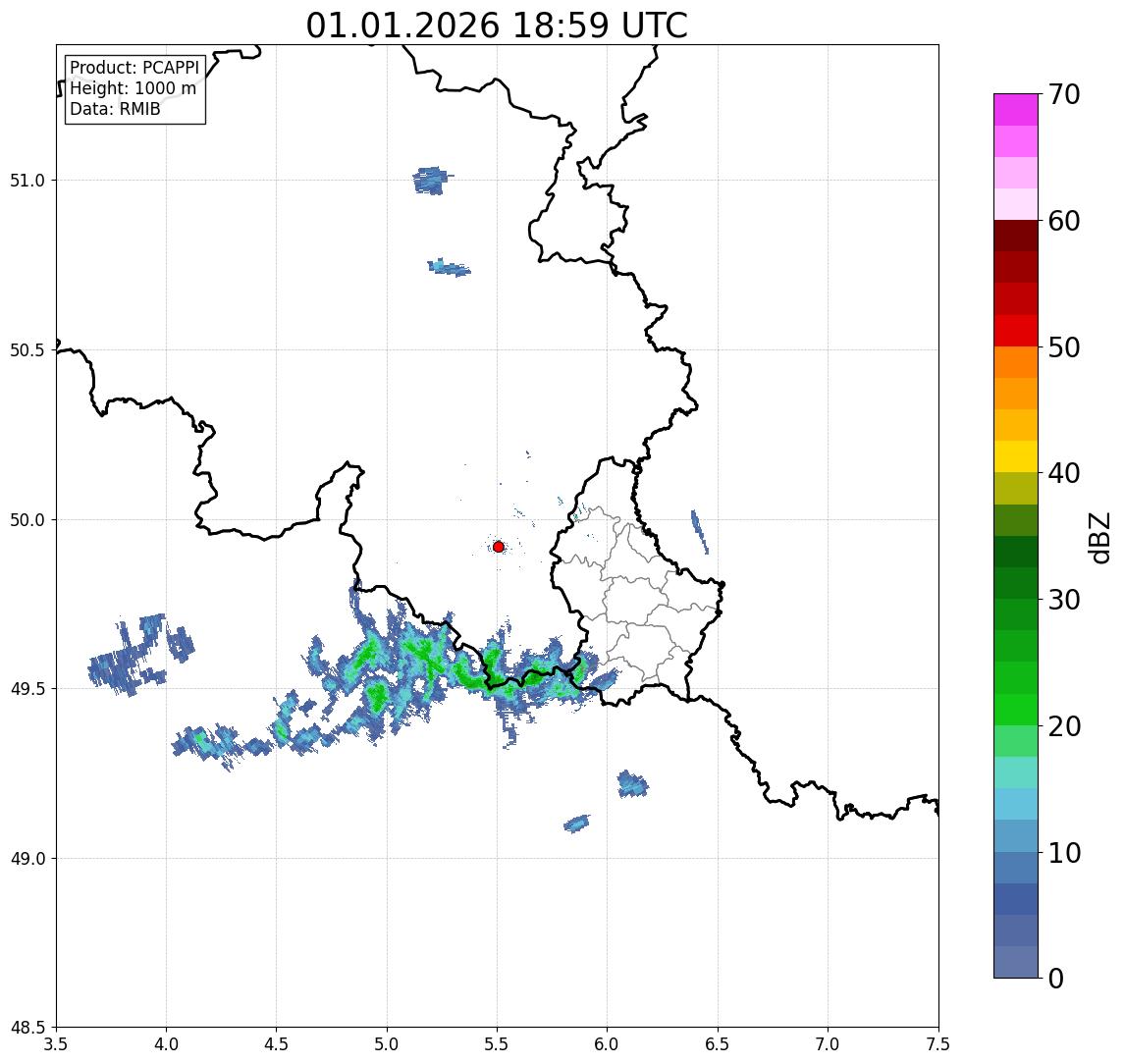This screenshot has width=1124, height=1064.
Task: Click the small radar echo near latitude 51.0
Action: [x=432, y=181]
